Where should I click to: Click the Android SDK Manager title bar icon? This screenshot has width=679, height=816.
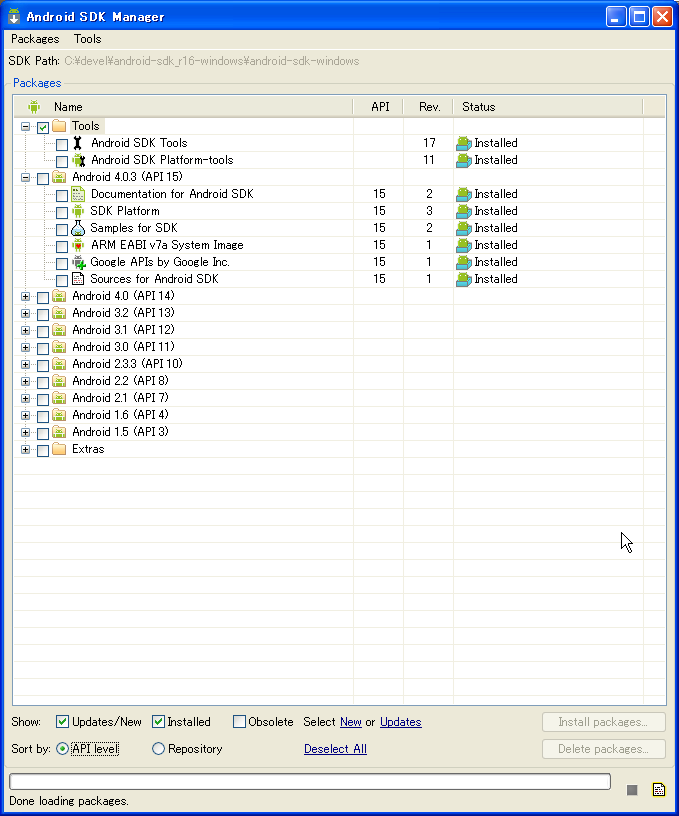(x=14, y=16)
